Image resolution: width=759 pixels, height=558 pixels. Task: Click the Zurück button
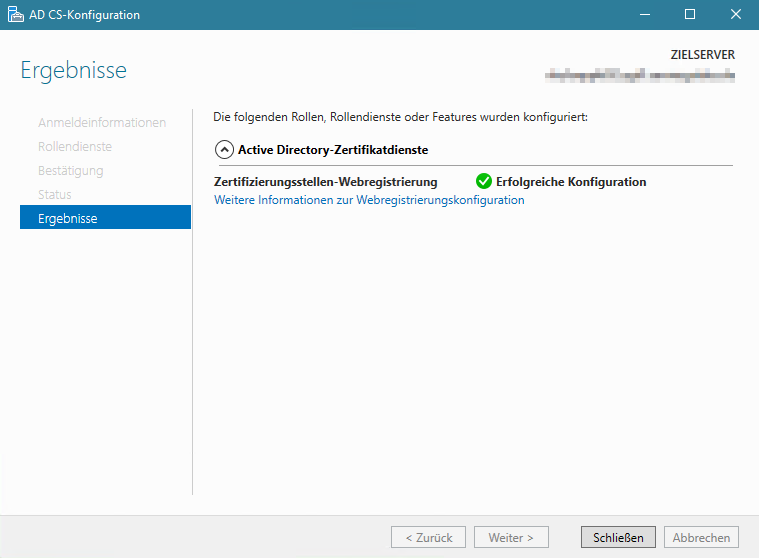428,537
